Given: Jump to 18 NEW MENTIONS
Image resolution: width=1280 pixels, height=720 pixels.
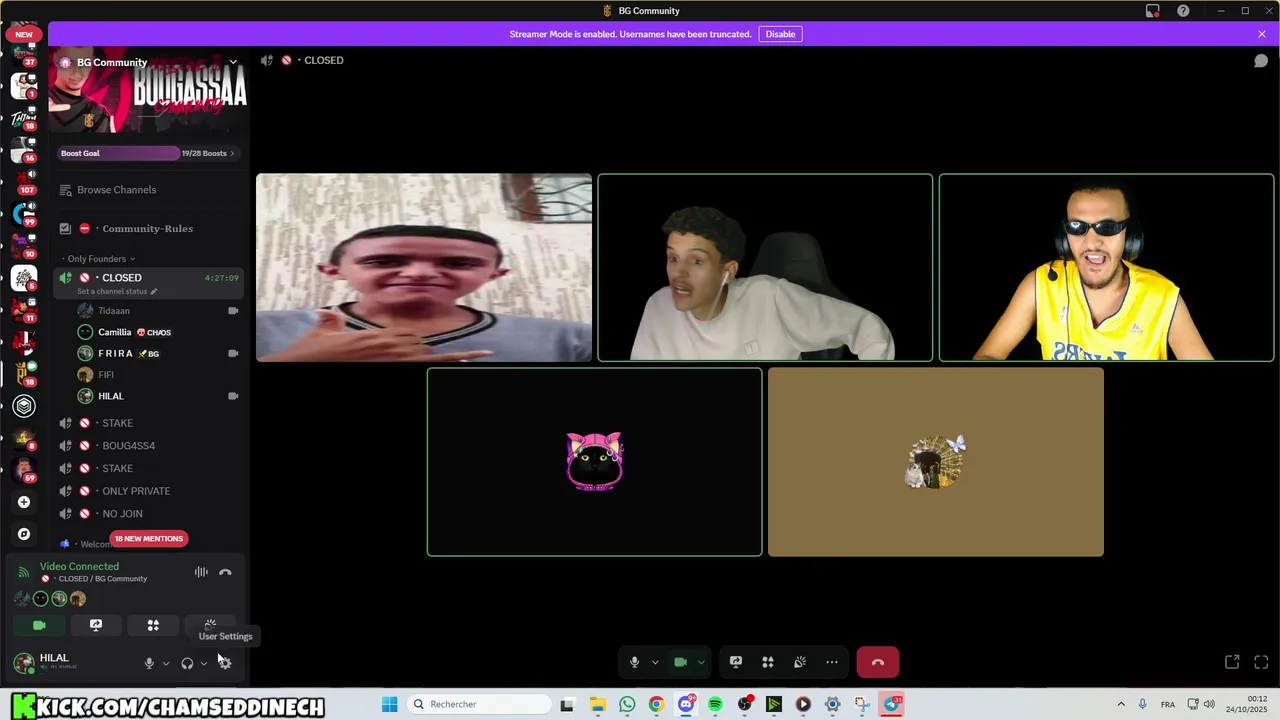Looking at the screenshot, I should tap(148, 539).
